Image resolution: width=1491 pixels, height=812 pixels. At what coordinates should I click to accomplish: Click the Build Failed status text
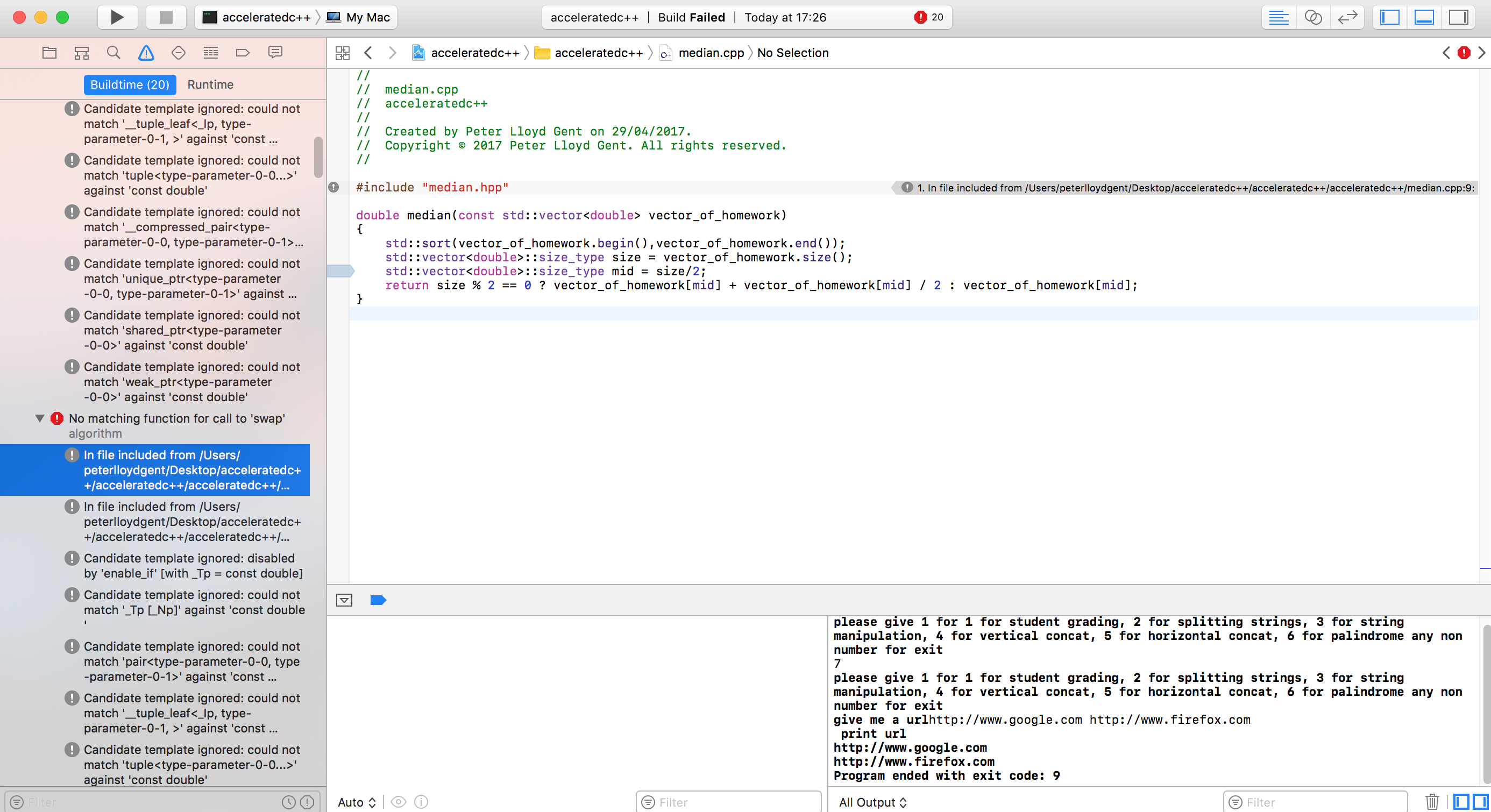(x=692, y=17)
